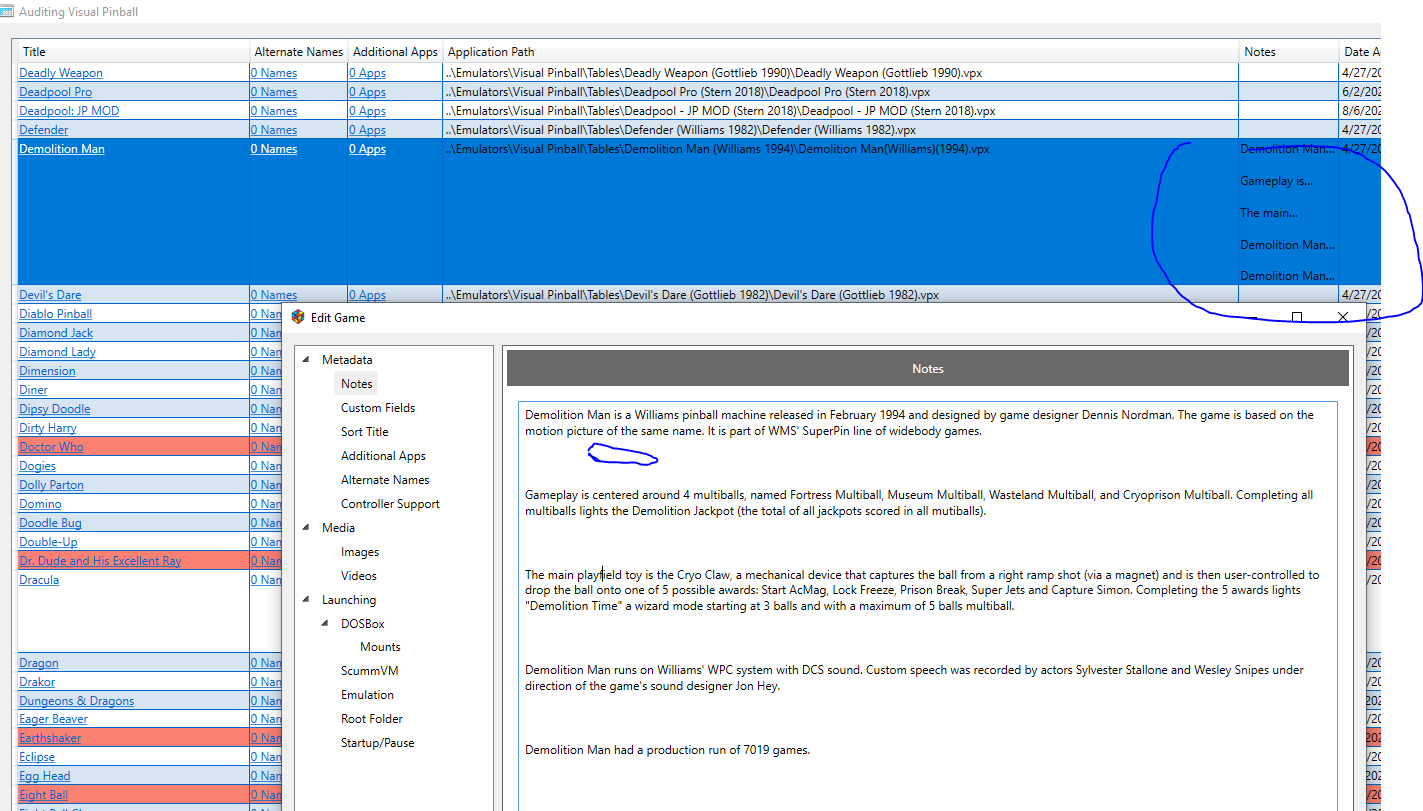Click 0 Apps in the Demolition Man row
The height and width of the screenshot is (811, 1423).
367,149
